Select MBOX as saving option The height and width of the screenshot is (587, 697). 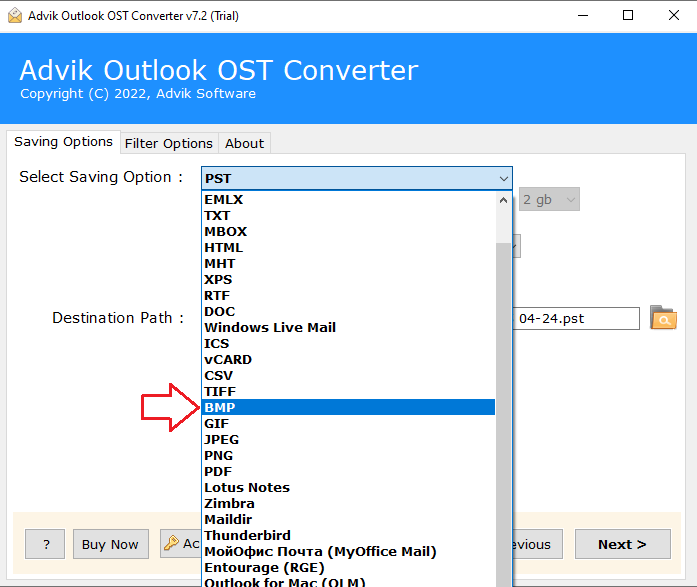(x=348, y=232)
